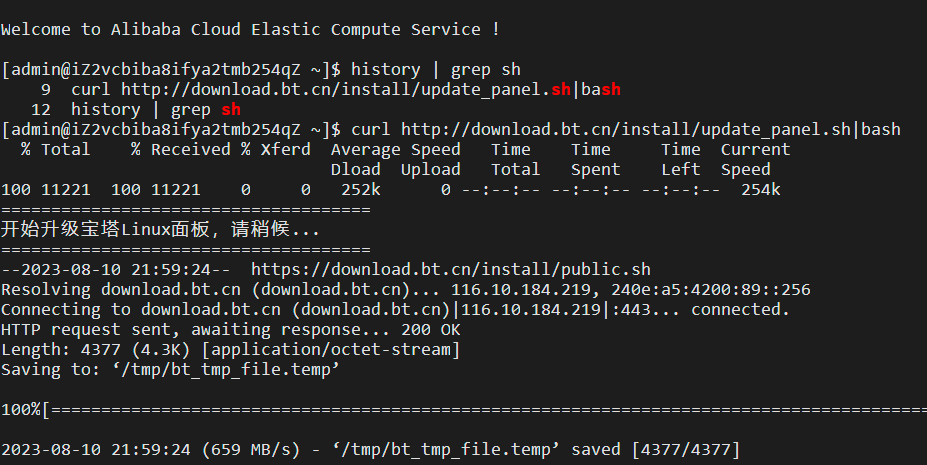Click the 100% download progress bar
927x465 pixels.
click(x=464, y=409)
